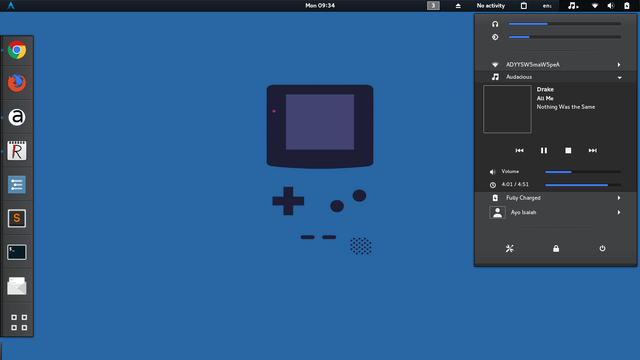
Task: Open system settings tools icon
Action: pyautogui.click(x=509, y=249)
